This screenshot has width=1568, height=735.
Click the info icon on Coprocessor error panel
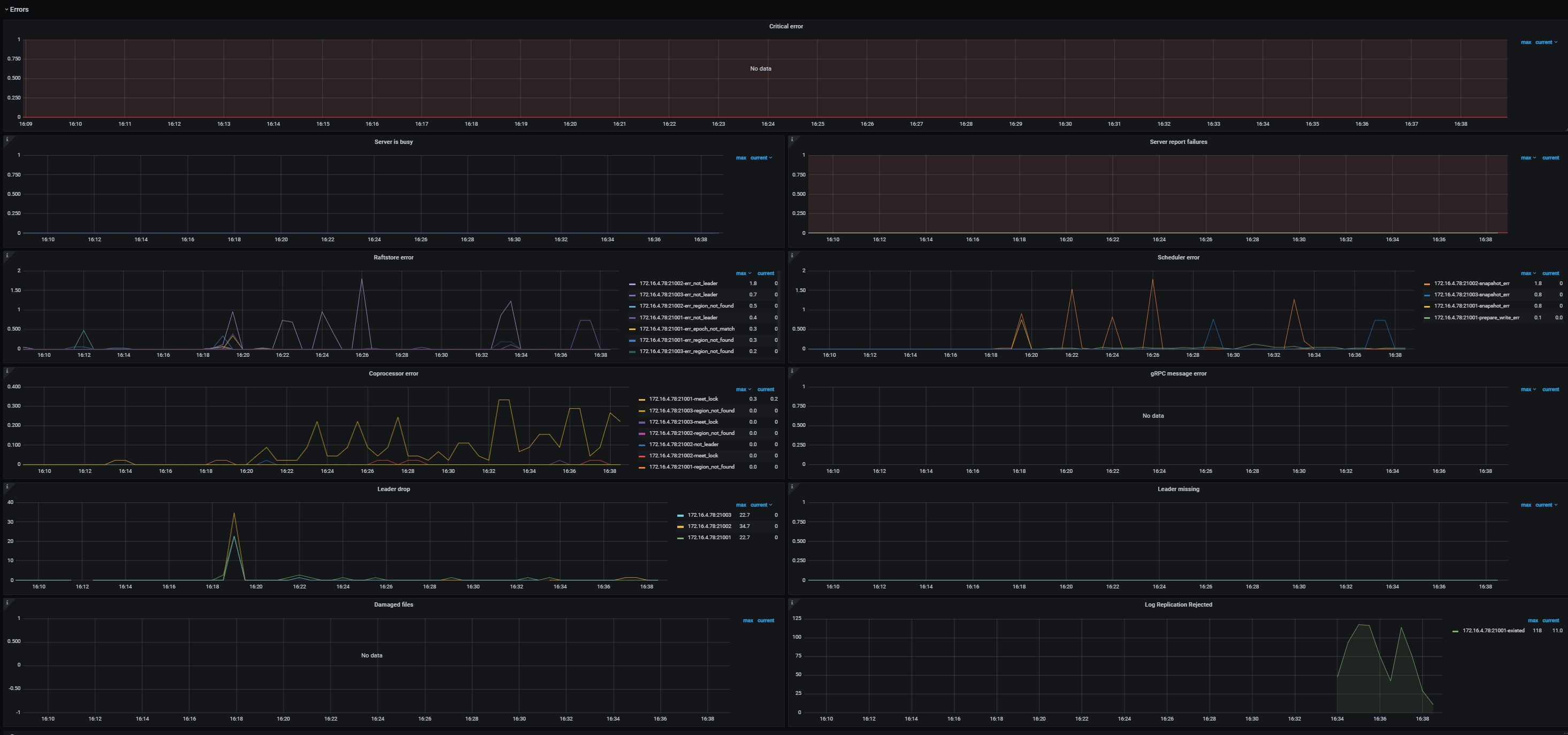click(7, 370)
